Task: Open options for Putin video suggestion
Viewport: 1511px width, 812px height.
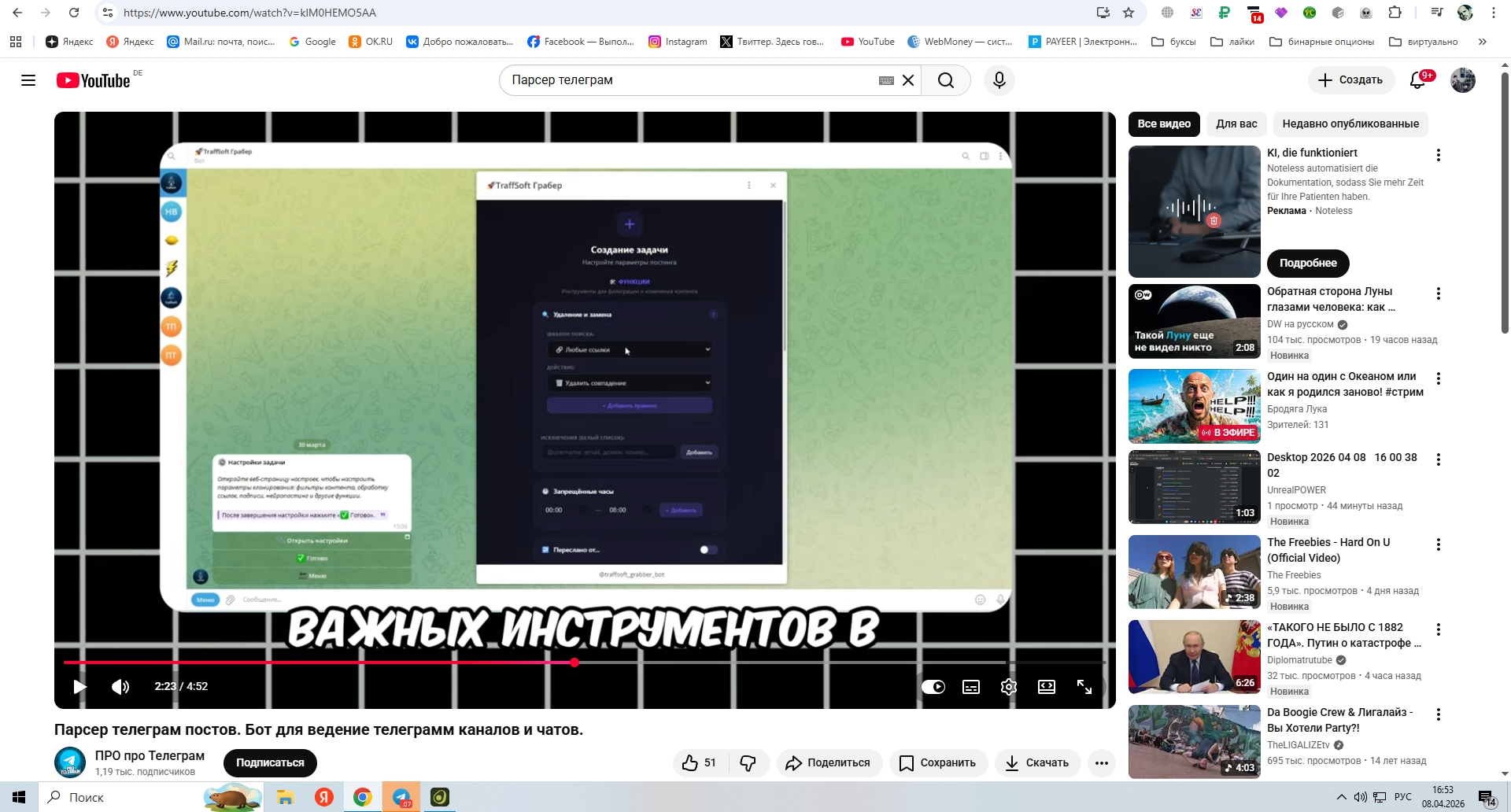Action: (x=1438, y=629)
